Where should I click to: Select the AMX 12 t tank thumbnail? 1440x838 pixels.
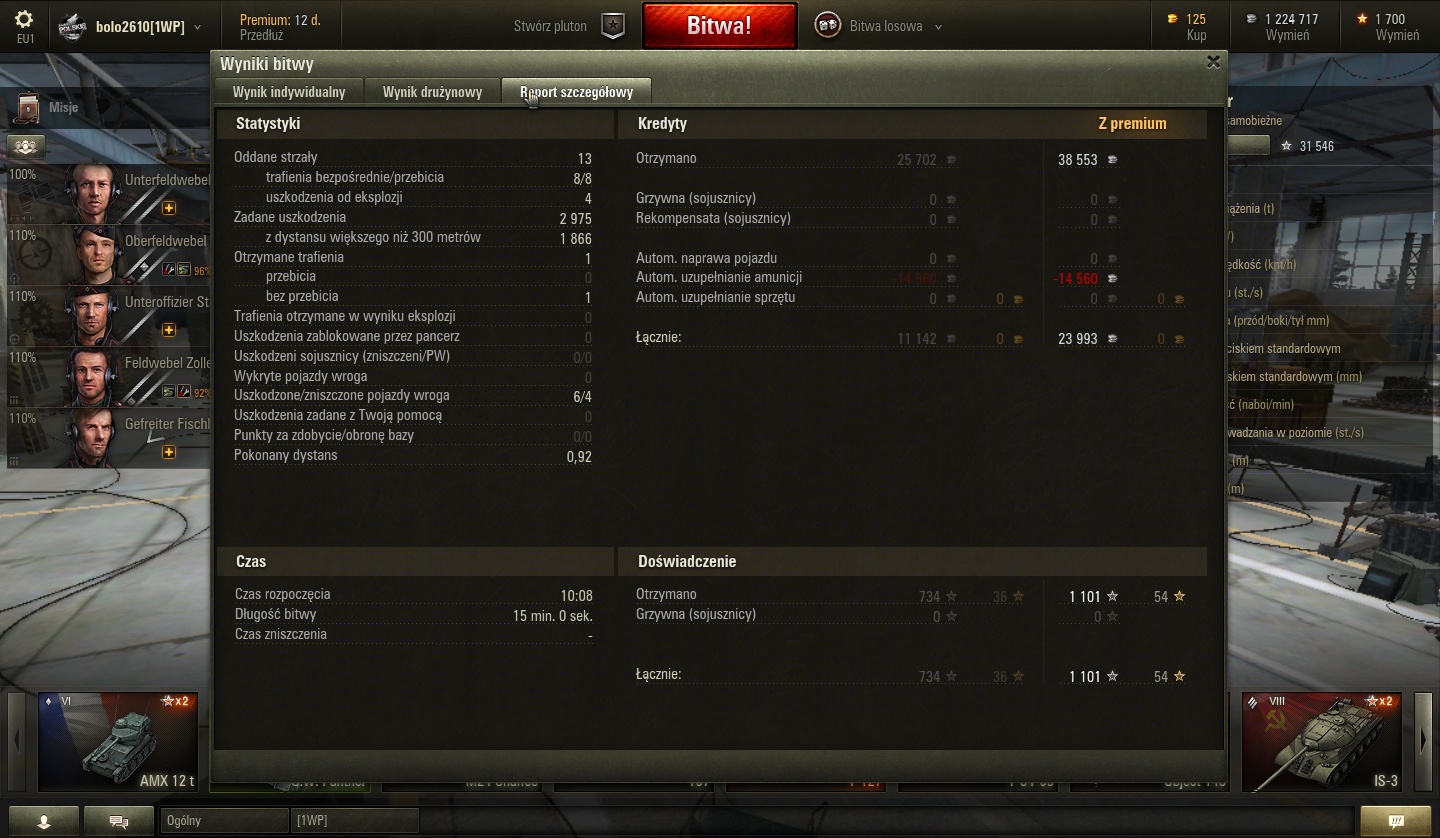point(118,741)
